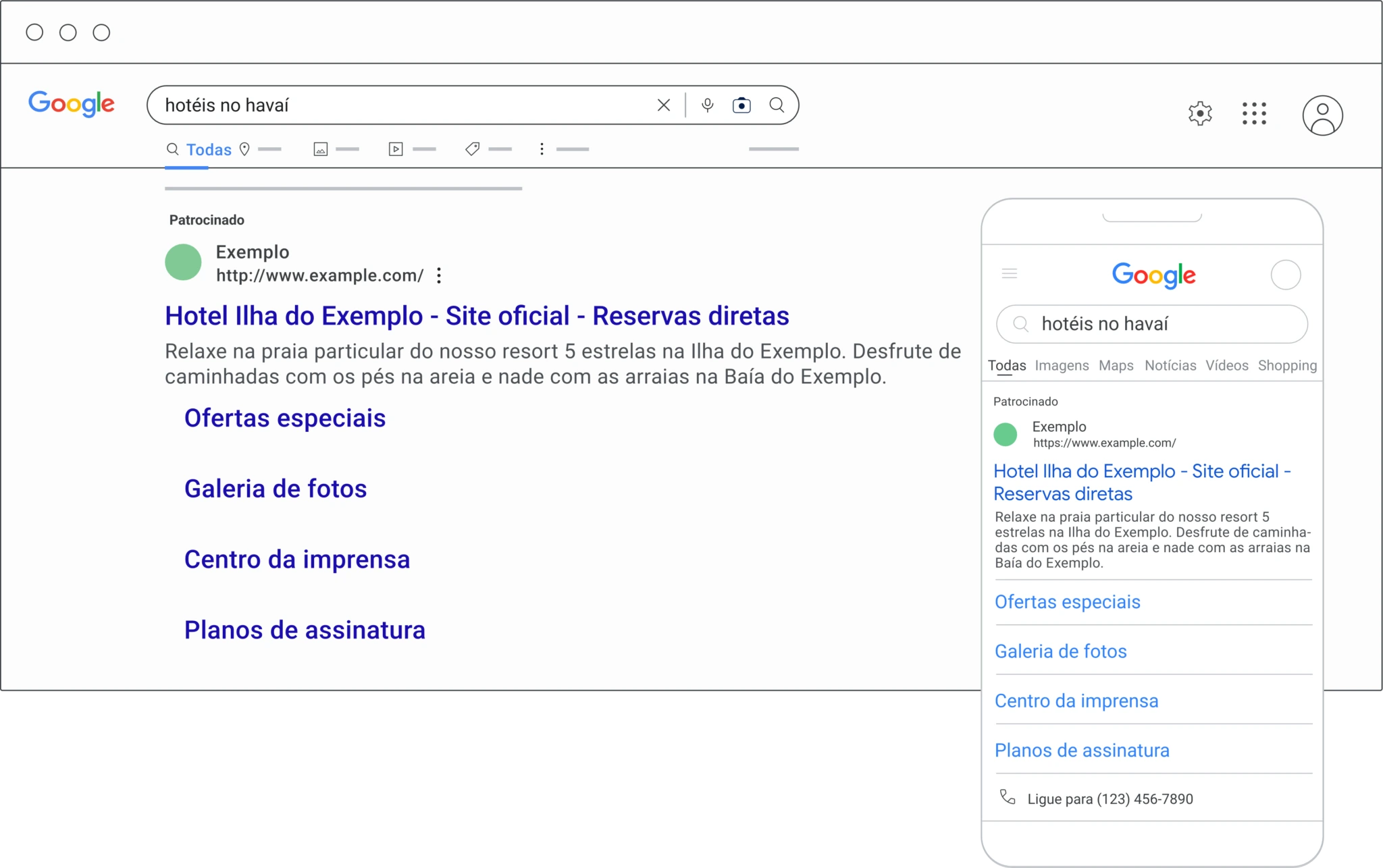
Task: Open the three-dot more filters menu
Action: tap(542, 149)
